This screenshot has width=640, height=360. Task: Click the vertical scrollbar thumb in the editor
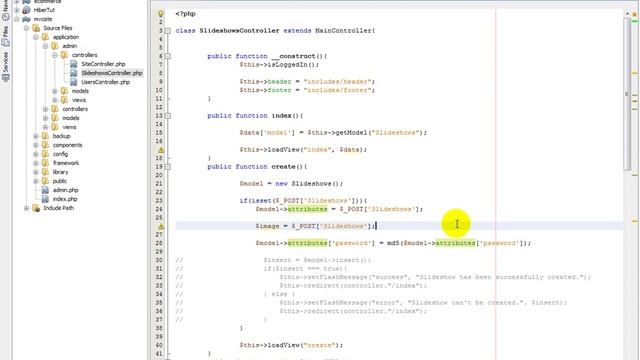(627, 94)
